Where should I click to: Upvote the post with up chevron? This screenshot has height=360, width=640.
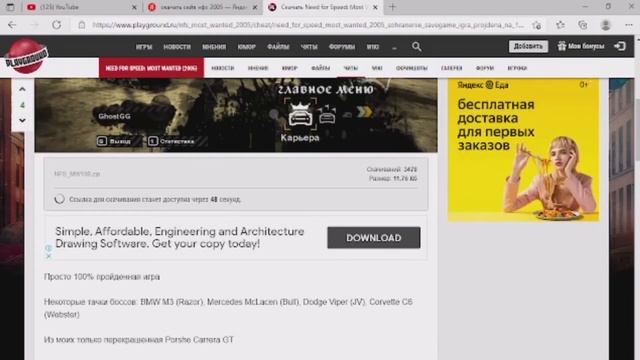click(x=22, y=89)
